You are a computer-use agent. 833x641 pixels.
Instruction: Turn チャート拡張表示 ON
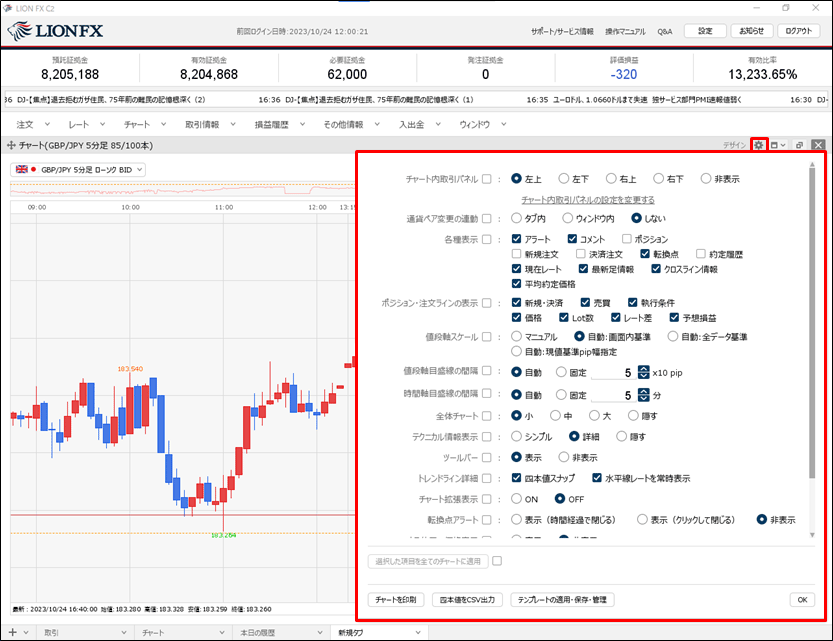tap(516, 499)
